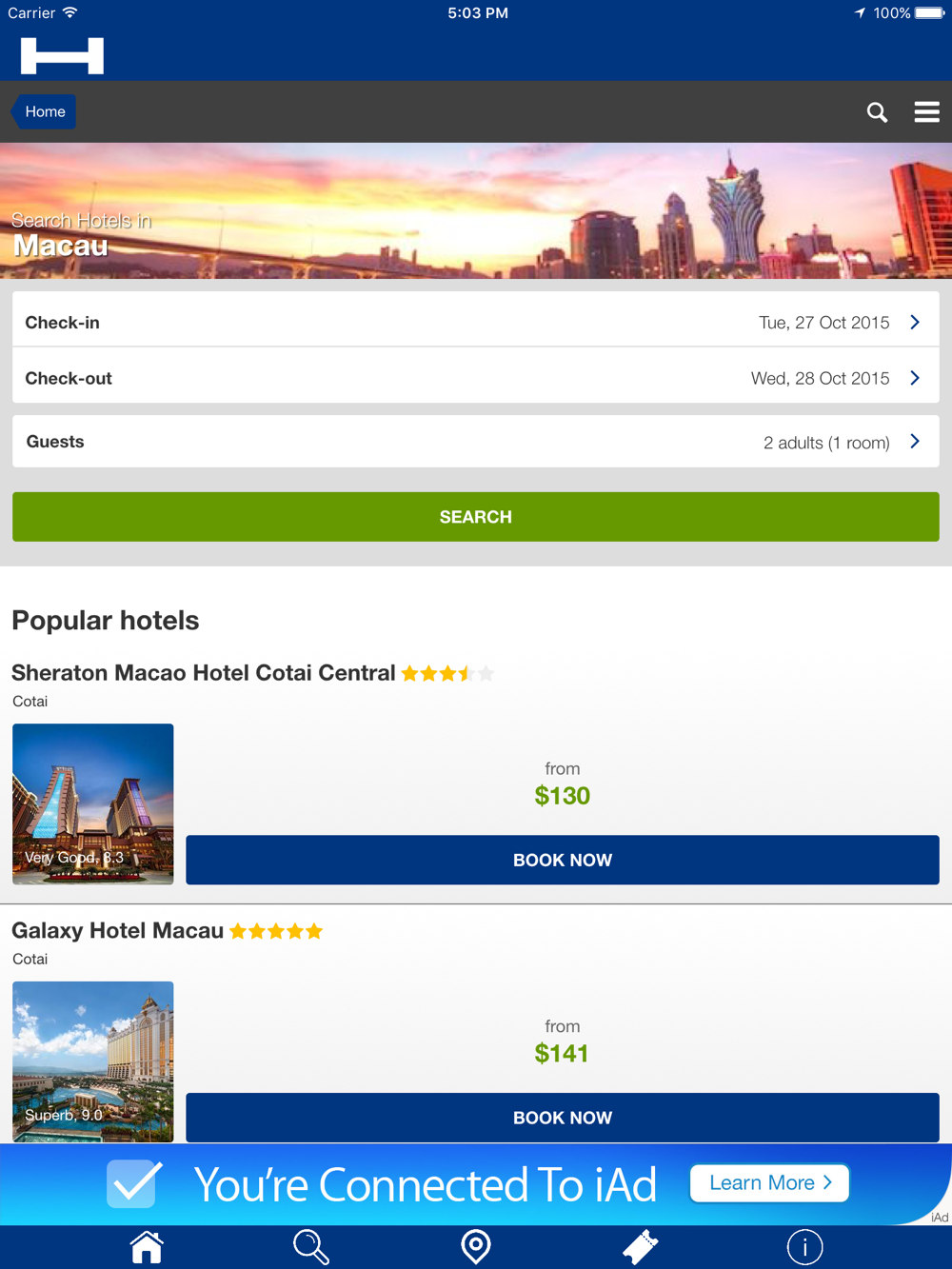This screenshot has width=952, height=1269.
Task: Book now the Galaxy Hotel Macau
Action: [x=563, y=1118]
